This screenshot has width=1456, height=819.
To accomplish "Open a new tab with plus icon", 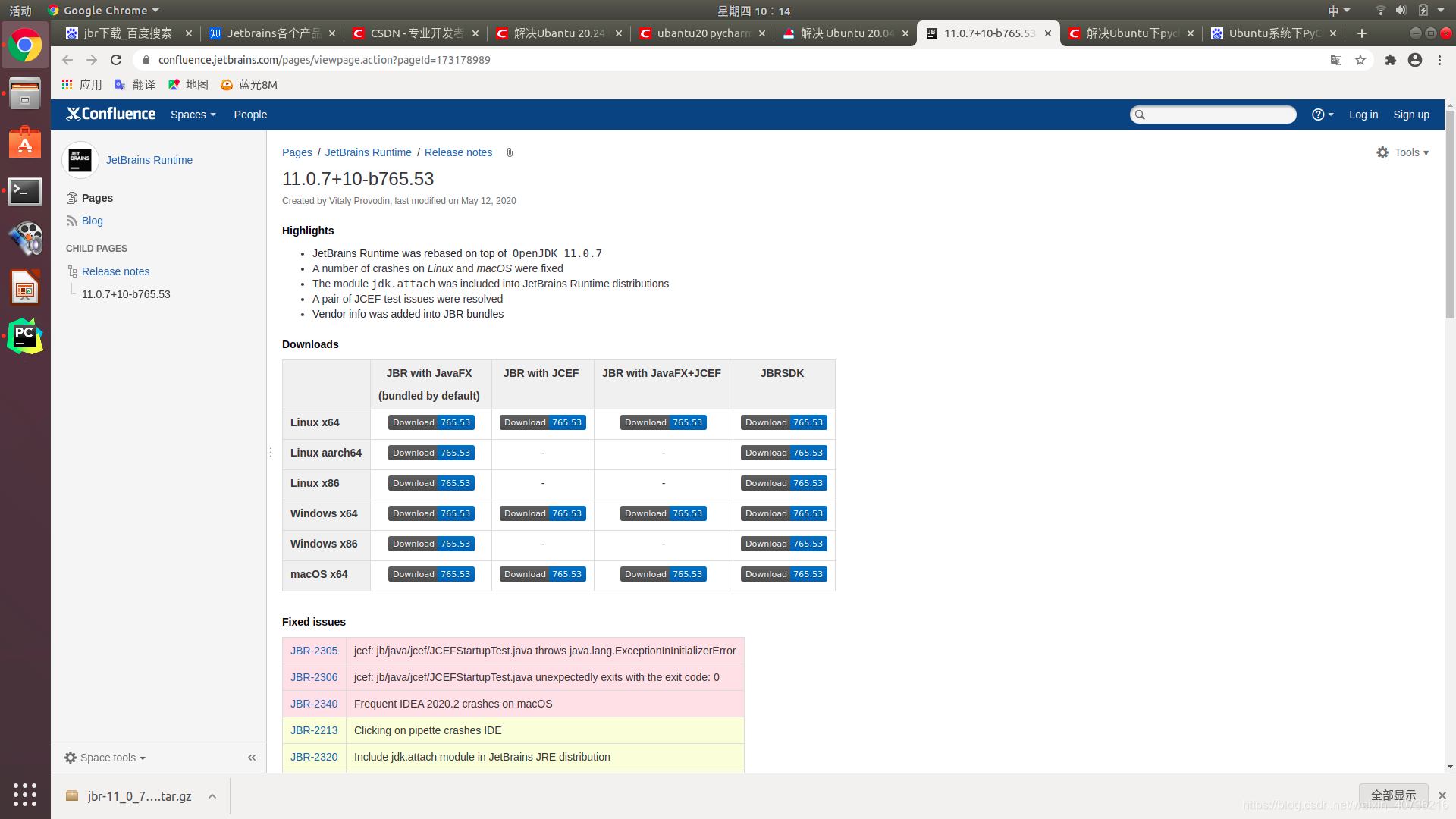I will point(1362,33).
